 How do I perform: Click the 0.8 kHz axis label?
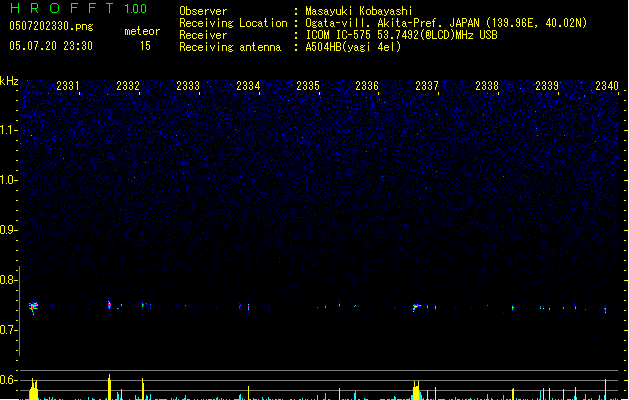click(x=9, y=280)
